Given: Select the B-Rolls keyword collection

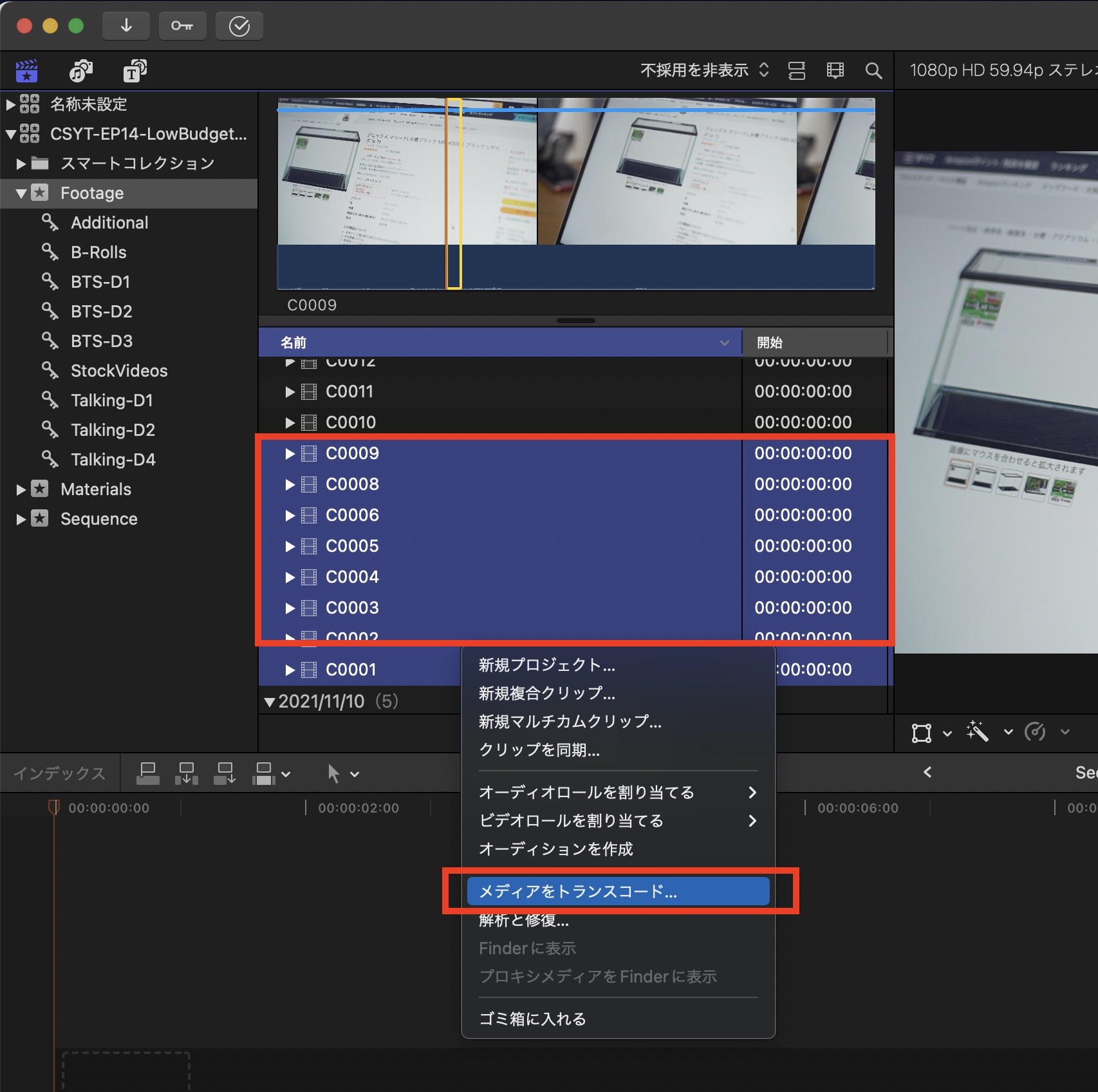Looking at the screenshot, I should [x=98, y=252].
